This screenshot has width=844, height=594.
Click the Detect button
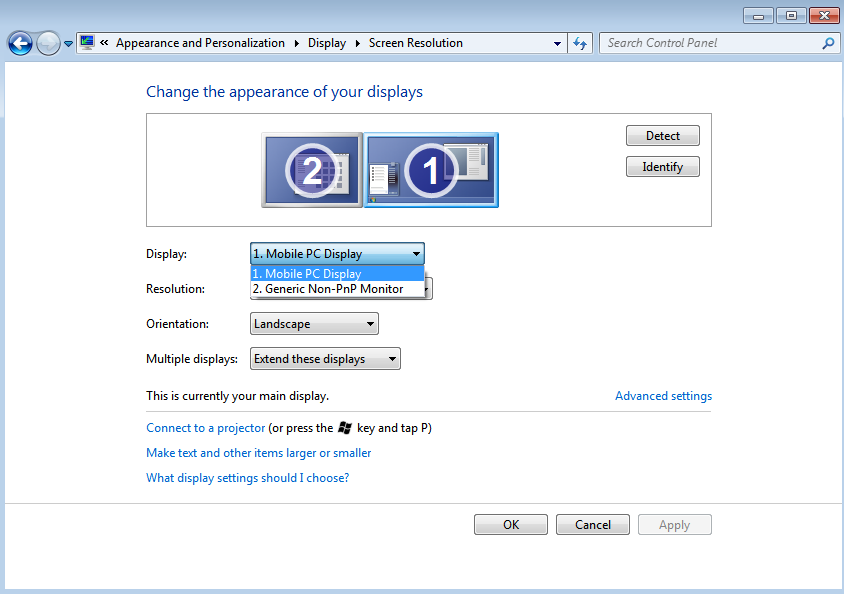coord(663,136)
